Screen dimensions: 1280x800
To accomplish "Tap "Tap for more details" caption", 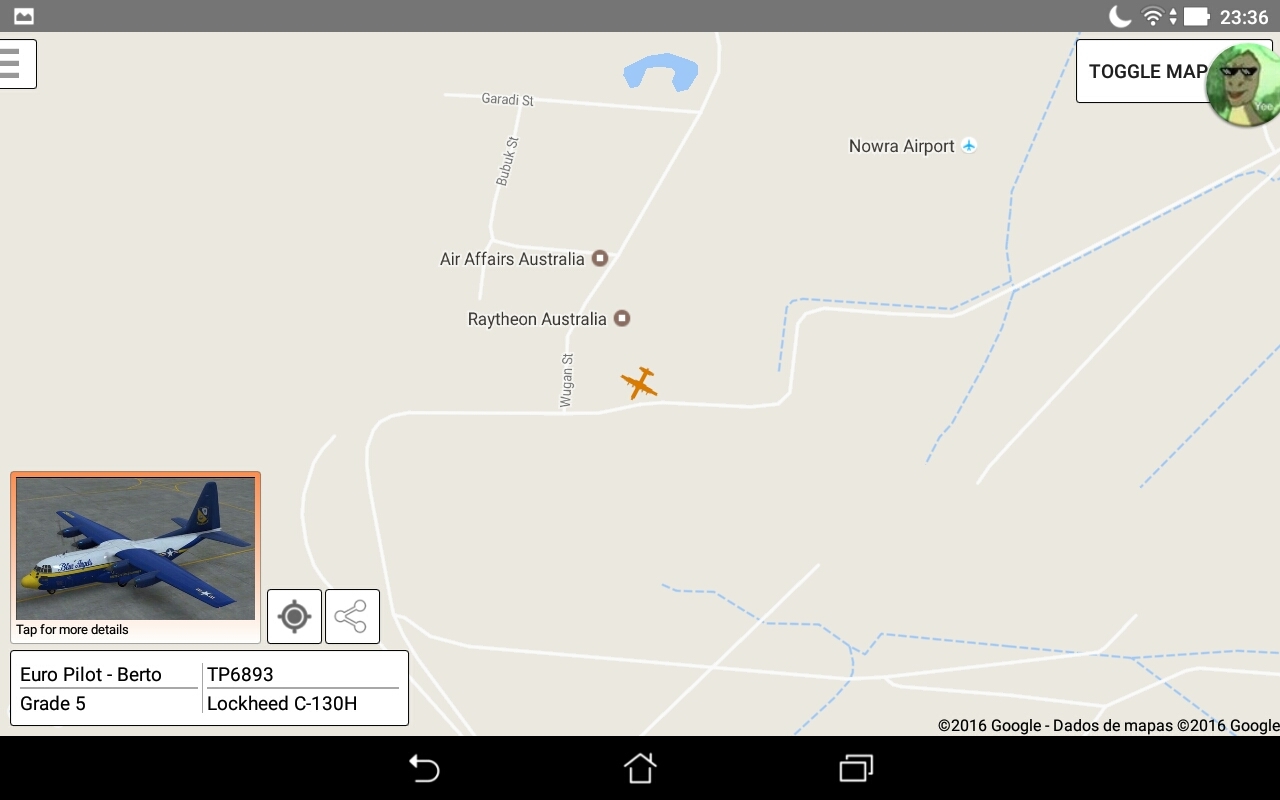I will tap(72, 630).
